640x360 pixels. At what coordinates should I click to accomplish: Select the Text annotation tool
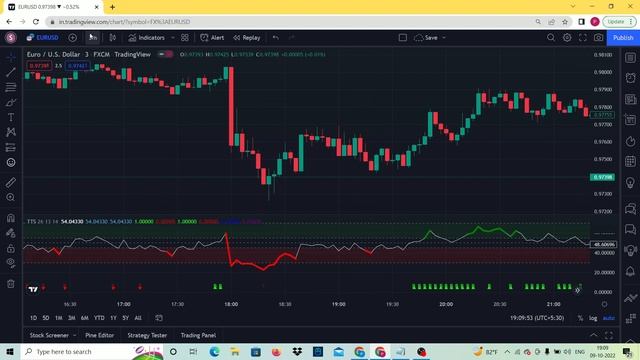pyautogui.click(x=11, y=118)
